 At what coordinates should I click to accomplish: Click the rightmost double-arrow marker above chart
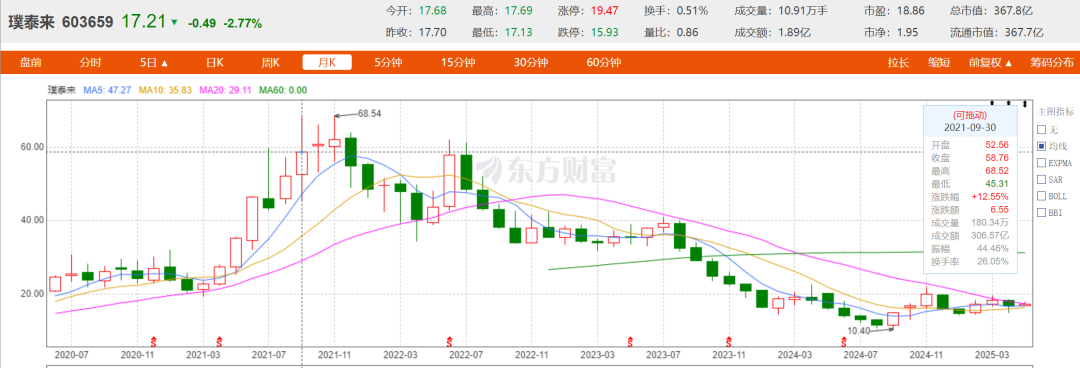(1025, 103)
